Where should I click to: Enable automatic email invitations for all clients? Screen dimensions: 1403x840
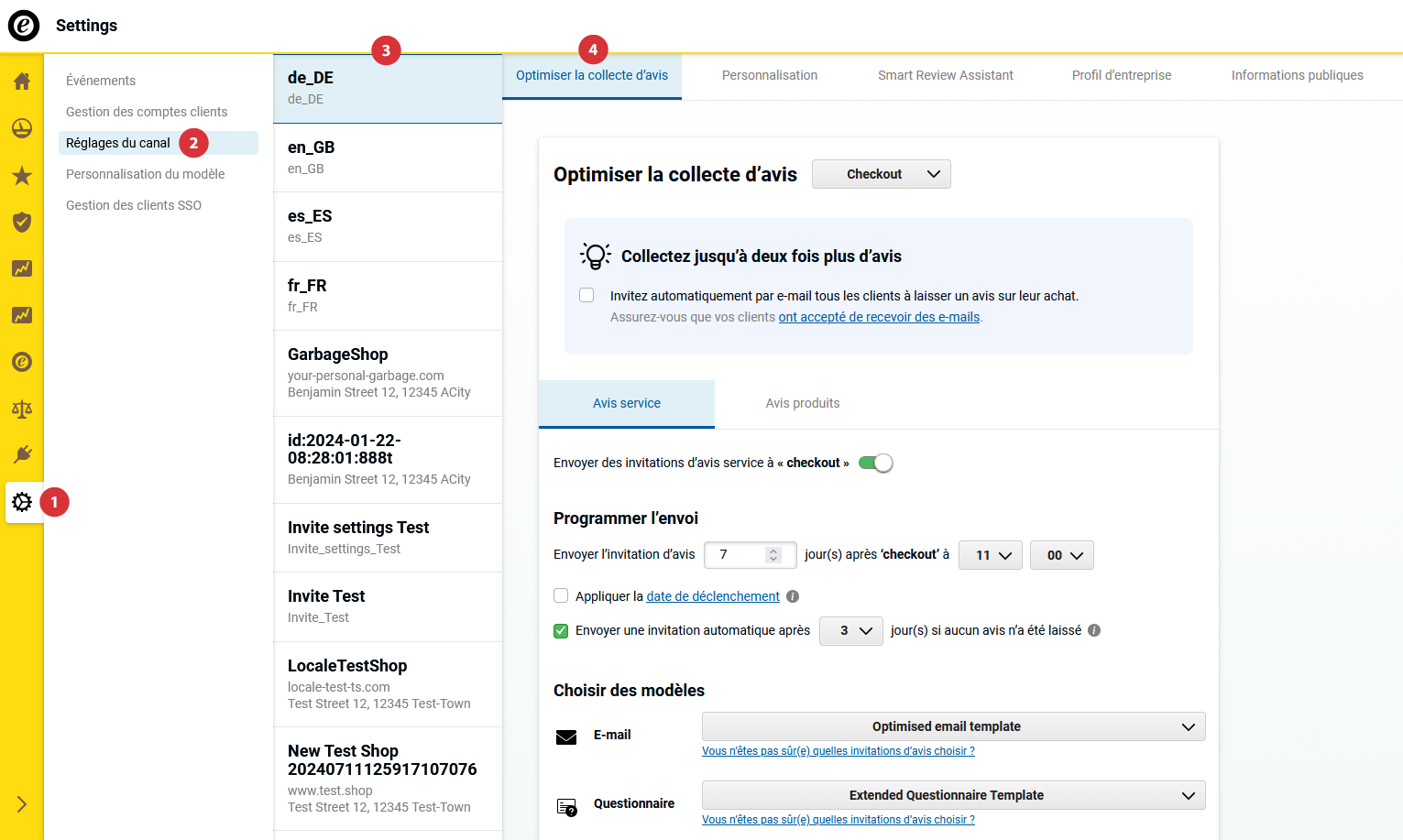click(586, 295)
